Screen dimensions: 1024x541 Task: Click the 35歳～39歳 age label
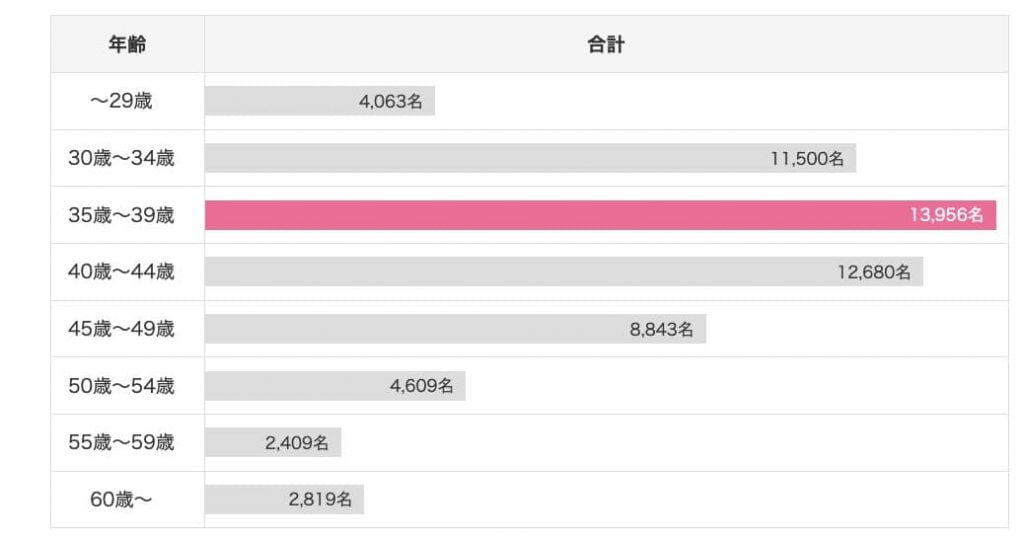click(121, 215)
